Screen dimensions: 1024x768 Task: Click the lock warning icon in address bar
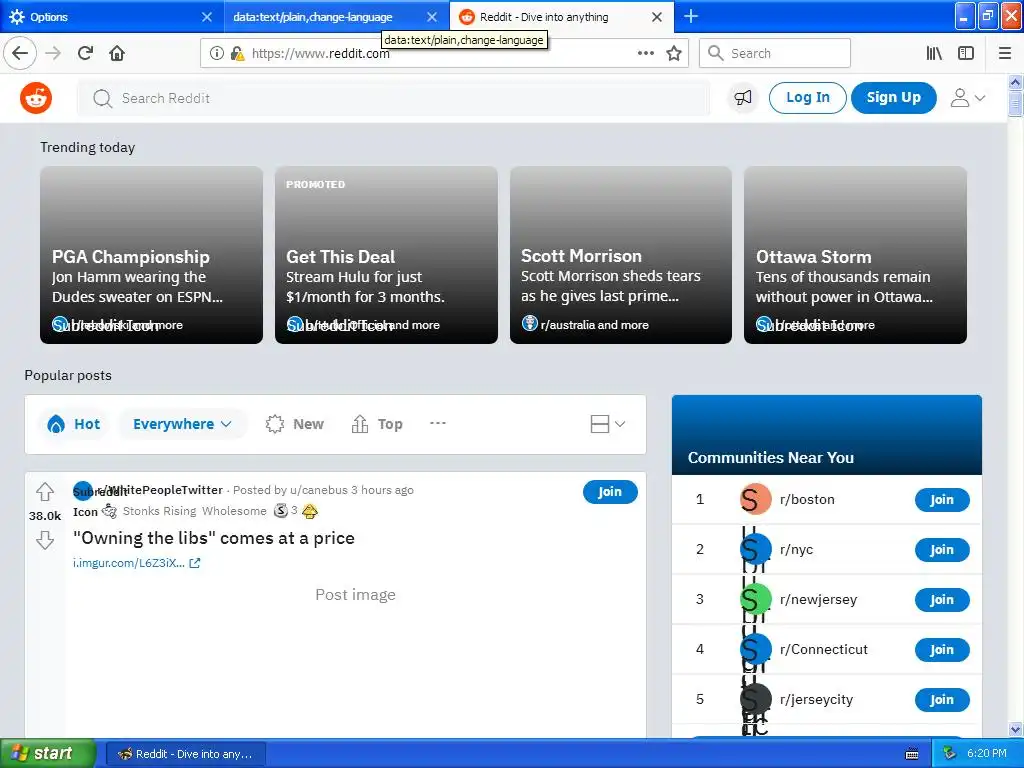point(237,53)
